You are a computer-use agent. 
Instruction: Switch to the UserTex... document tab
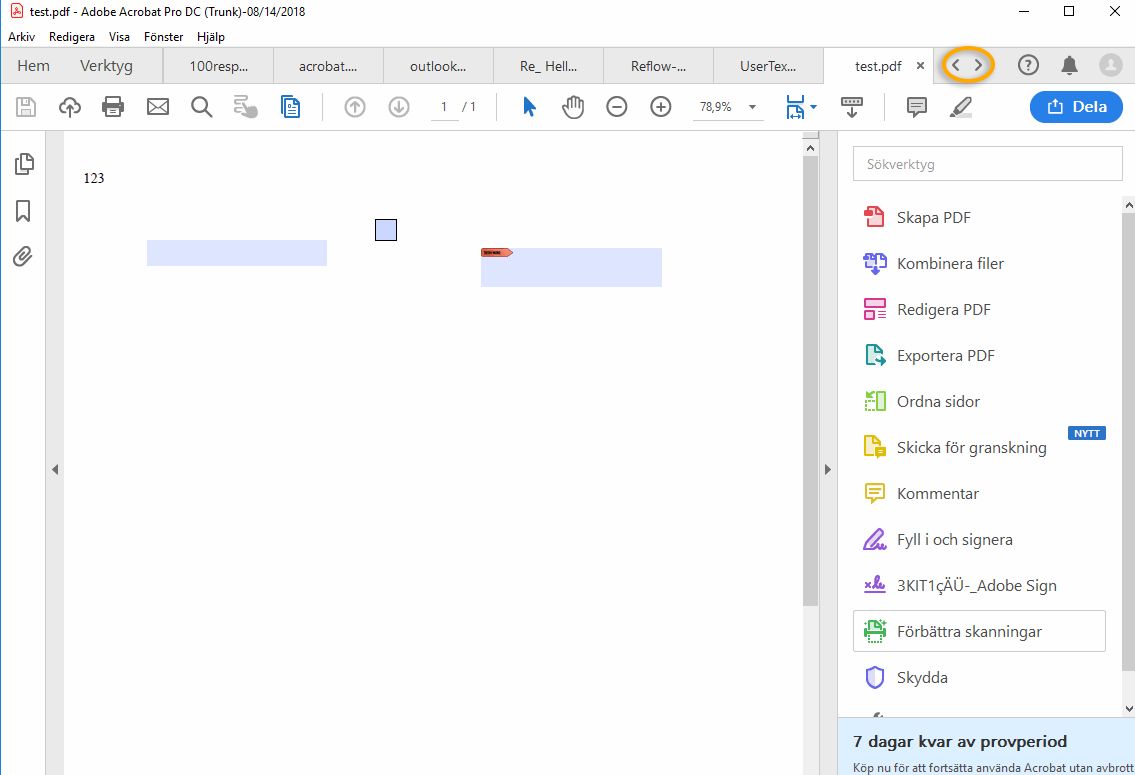pyautogui.click(x=768, y=66)
